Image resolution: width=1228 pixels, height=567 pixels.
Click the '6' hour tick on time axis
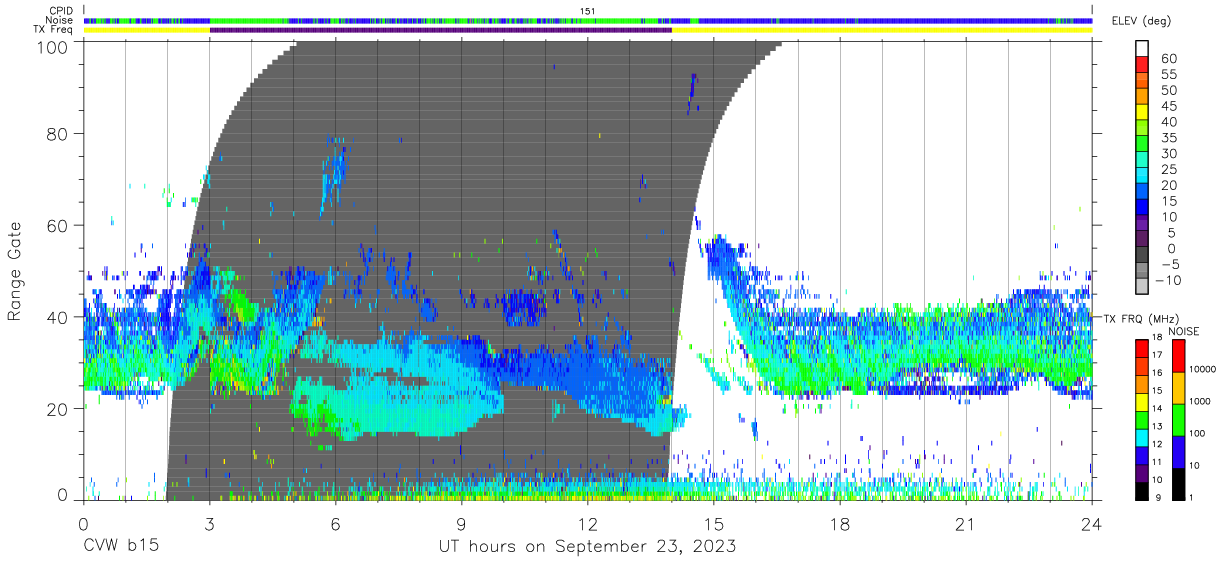(336, 524)
